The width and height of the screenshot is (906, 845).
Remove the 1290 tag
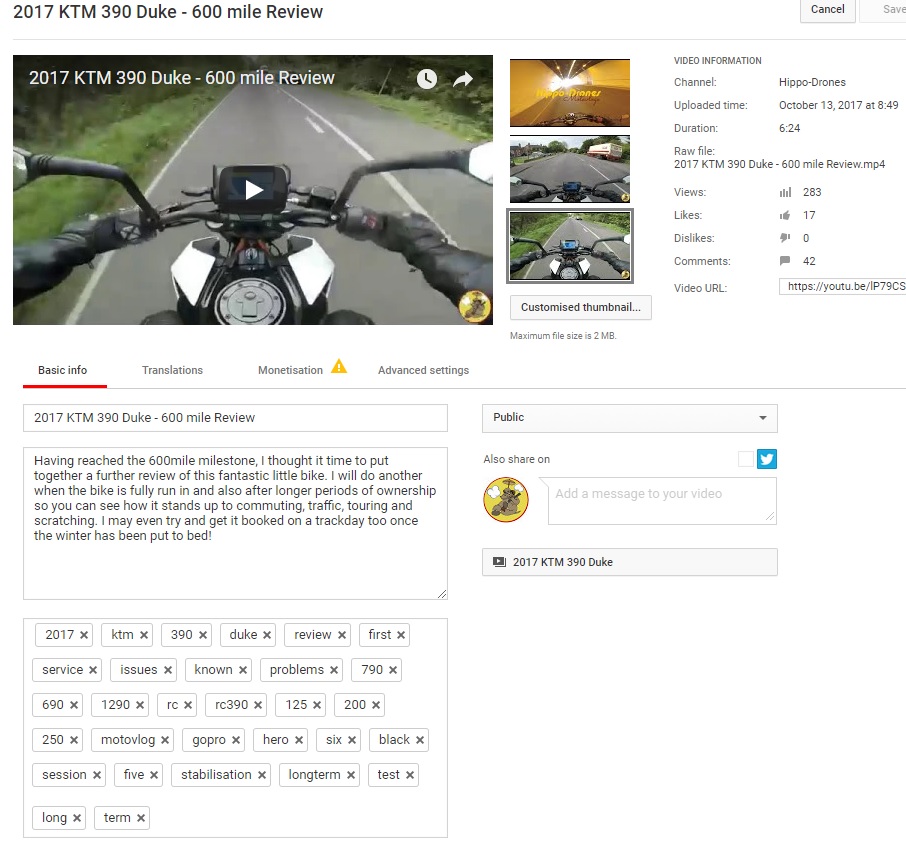pyautogui.click(x=140, y=705)
